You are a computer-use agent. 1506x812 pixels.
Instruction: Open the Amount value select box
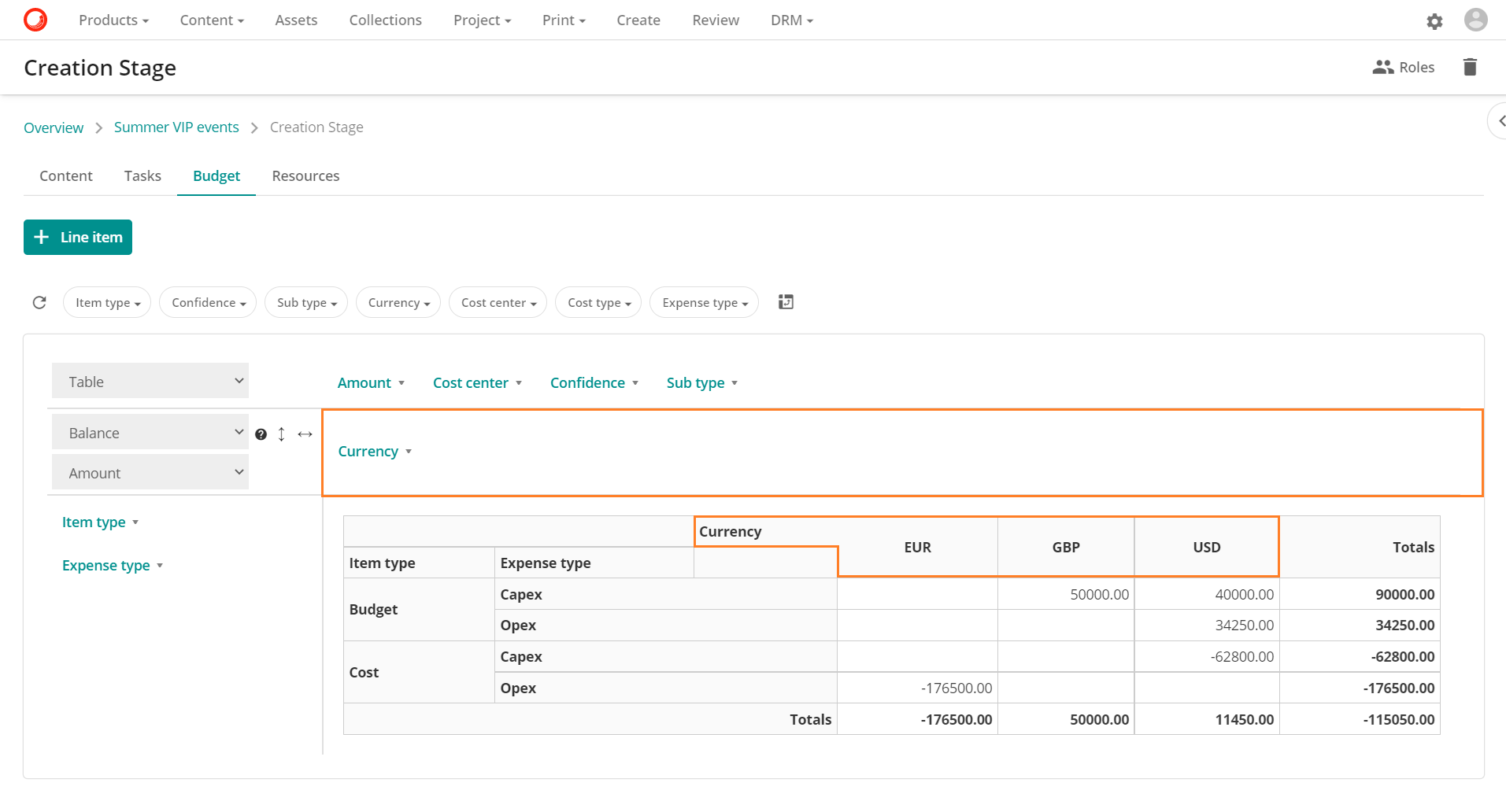tap(150, 472)
